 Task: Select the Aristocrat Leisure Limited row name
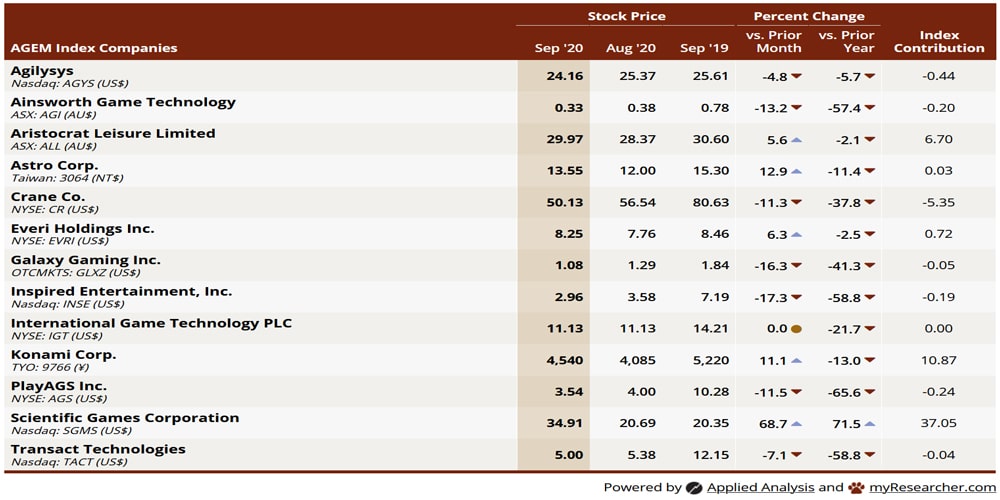[113, 133]
